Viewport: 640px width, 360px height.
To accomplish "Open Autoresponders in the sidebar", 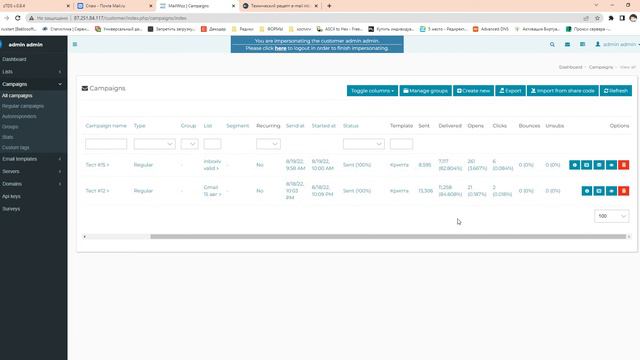I will click(x=19, y=116).
